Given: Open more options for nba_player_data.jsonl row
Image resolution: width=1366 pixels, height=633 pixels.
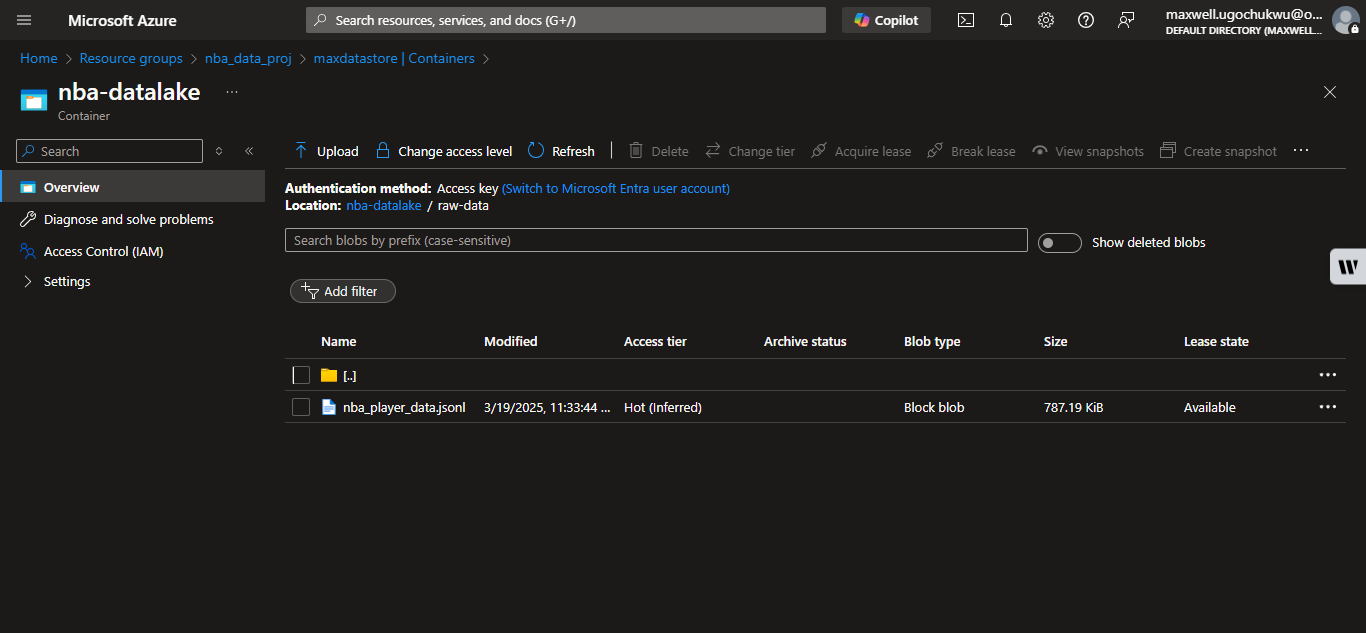Looking at the screenshot, I should coord(1327,407).
